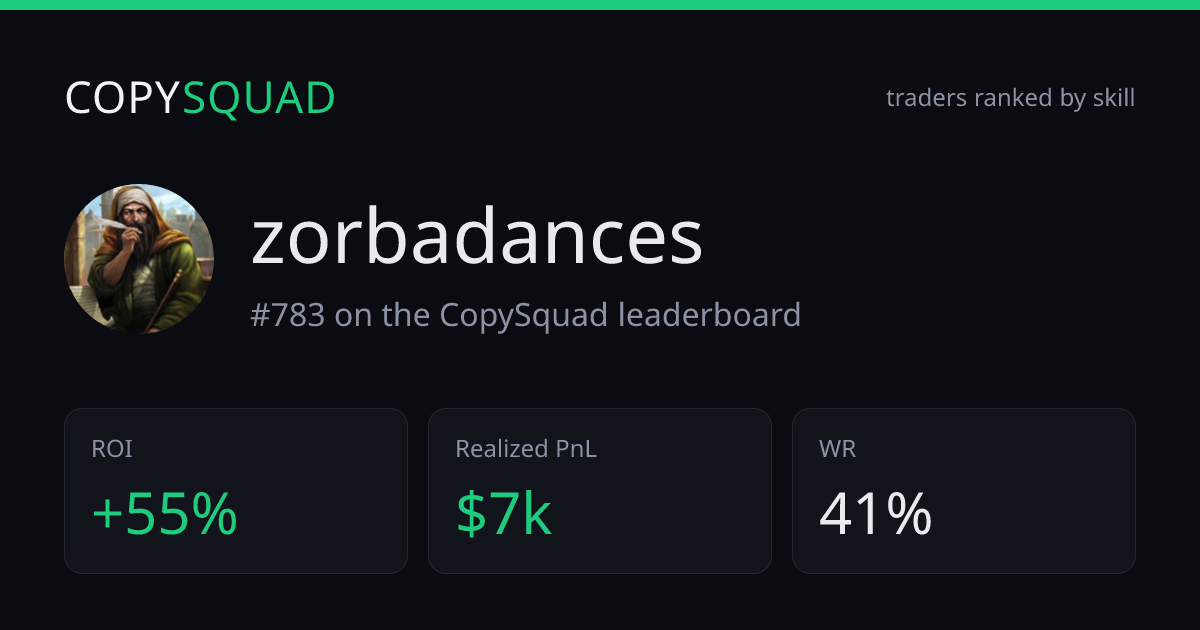Click the word 'skill' in the tagline
The width and height of the screenshot is (1200, 630).
pyautogui.click(x=1114, y=98)
